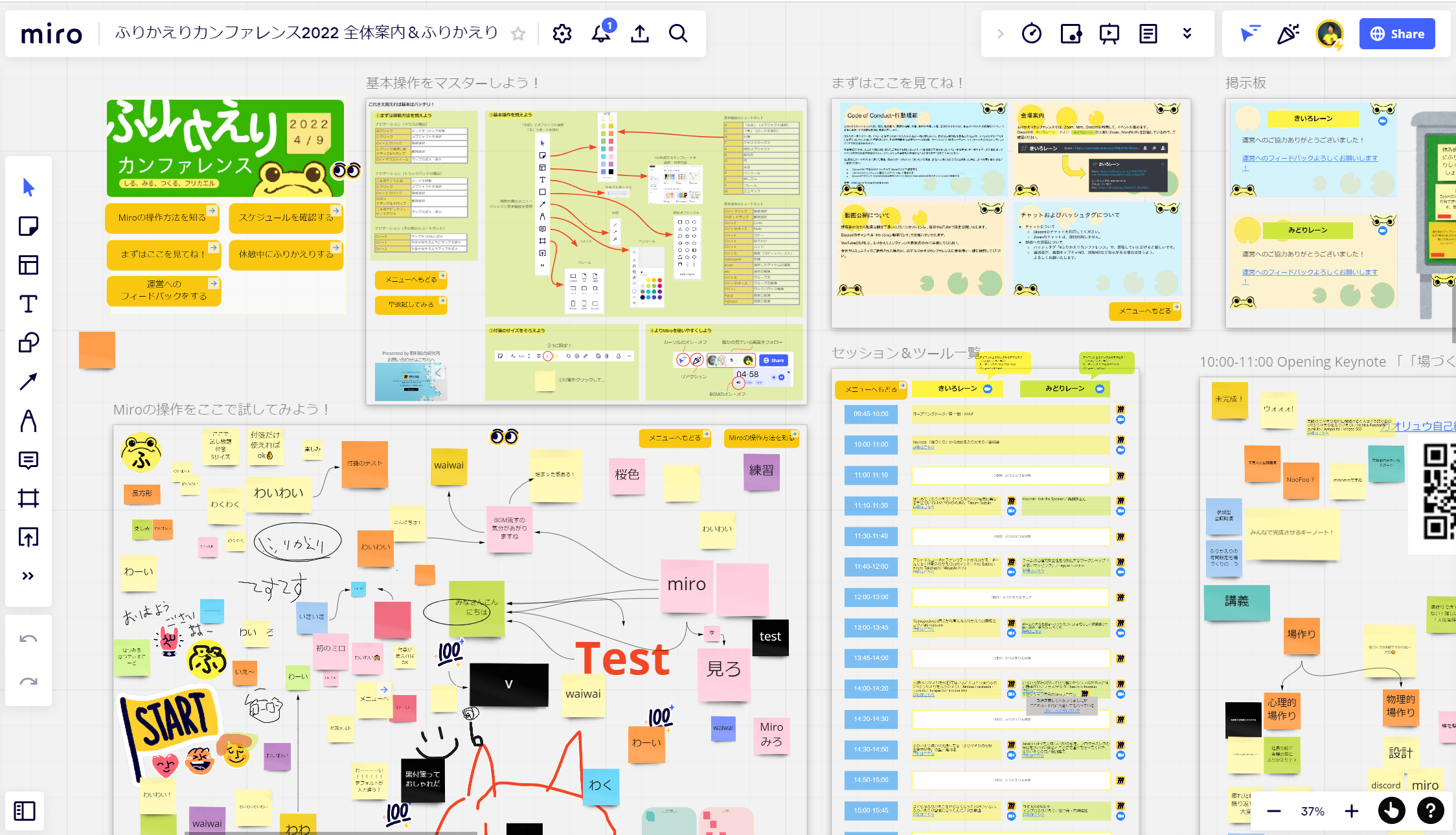Open board settings gear
The height and width of the screenshot is (835, 1456).
[562, 34]
